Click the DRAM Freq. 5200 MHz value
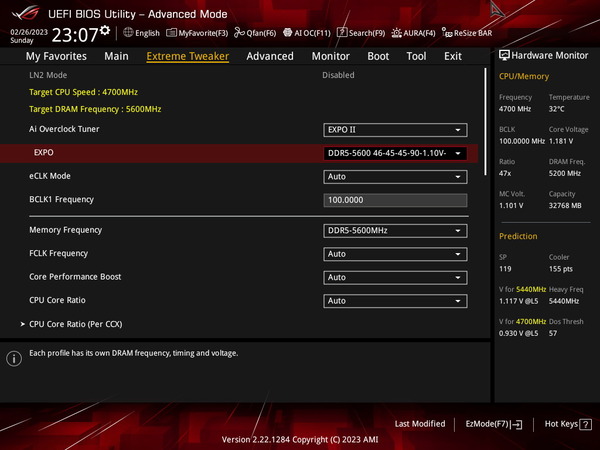 click(565, 173)
